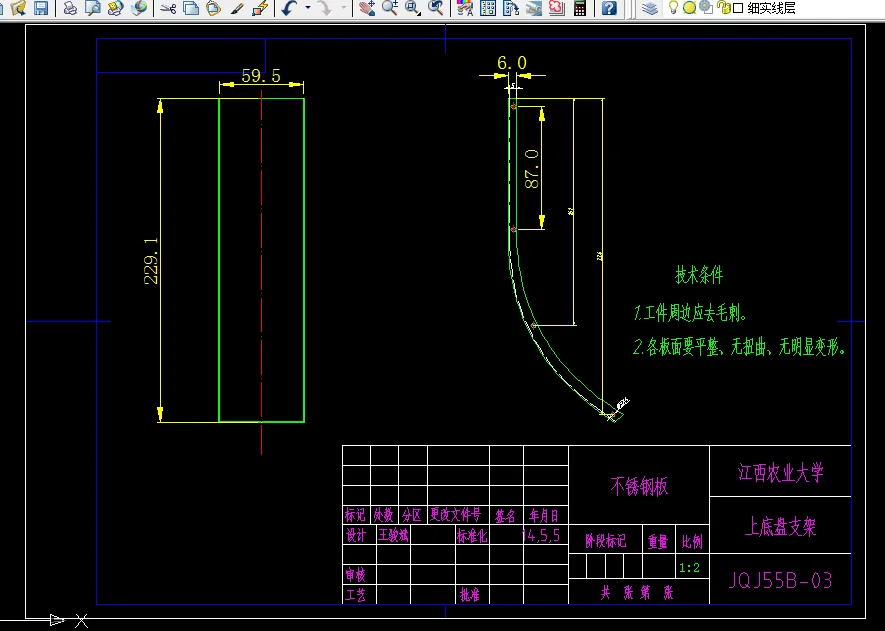Click the Zoom Previous icon
Screen dimensions: 885x631
pos(435,8)
